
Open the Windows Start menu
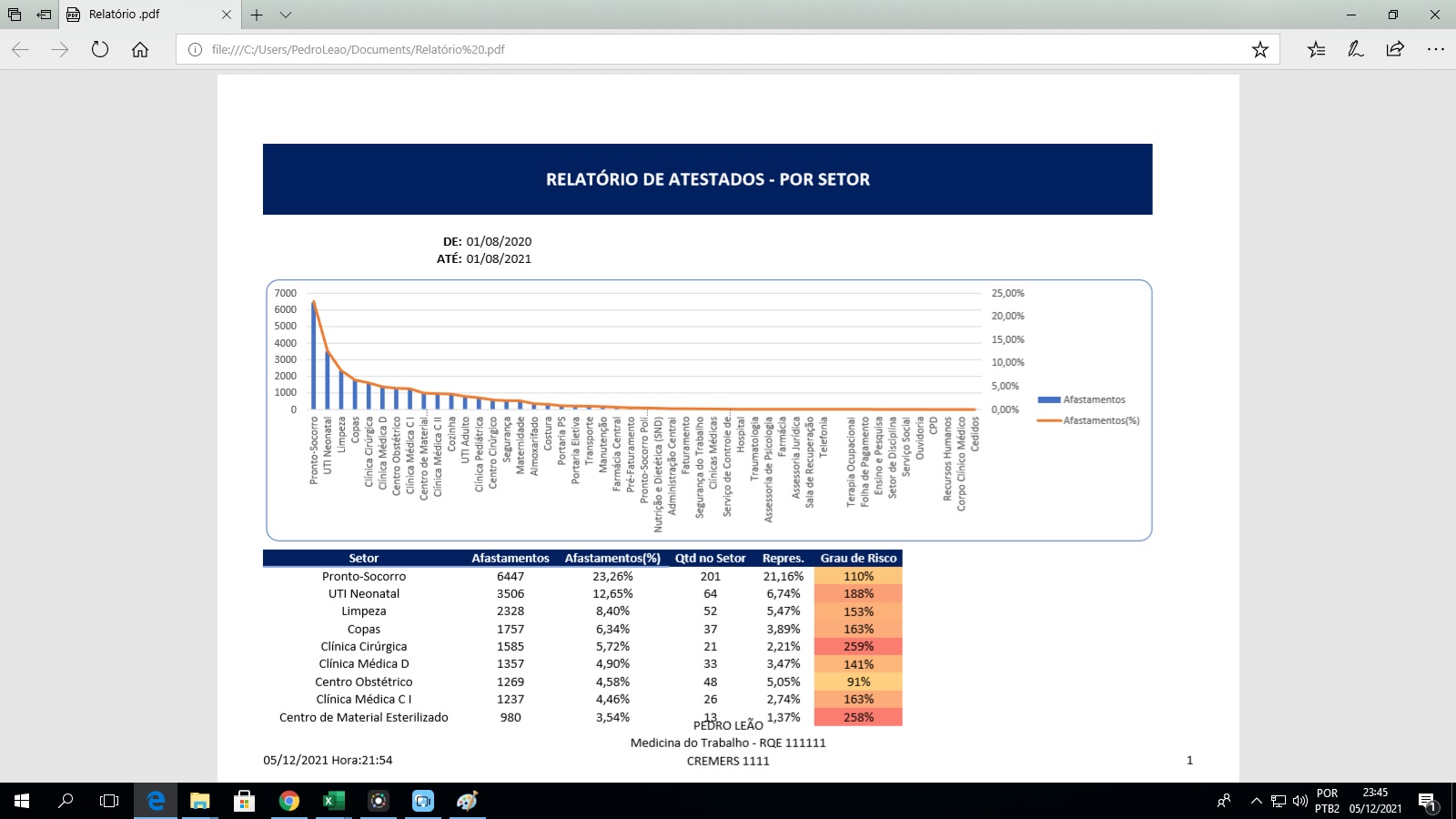pos(22,801)
